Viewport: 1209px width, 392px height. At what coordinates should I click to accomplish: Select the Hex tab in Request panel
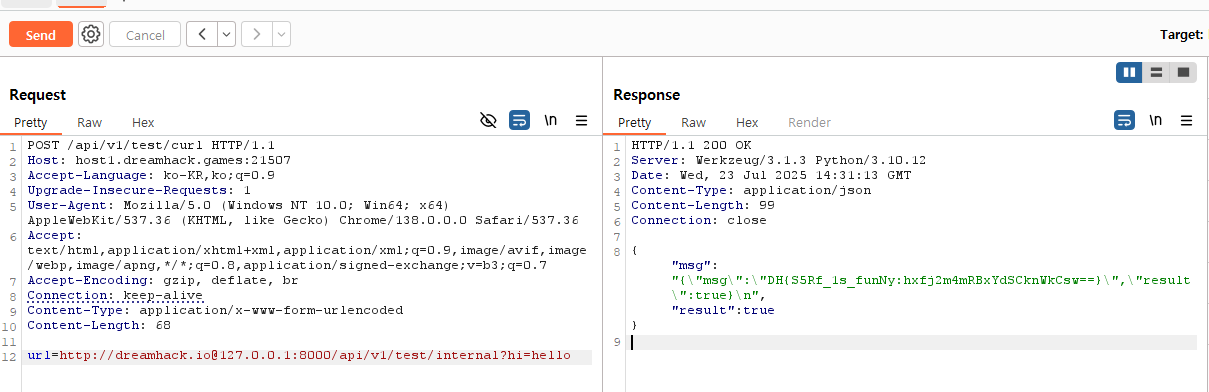click(143, 122)
